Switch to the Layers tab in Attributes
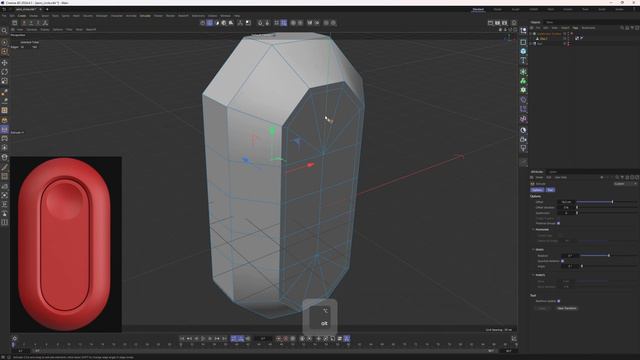This screenshot has height=360, width=640. [x=553, y=172]
